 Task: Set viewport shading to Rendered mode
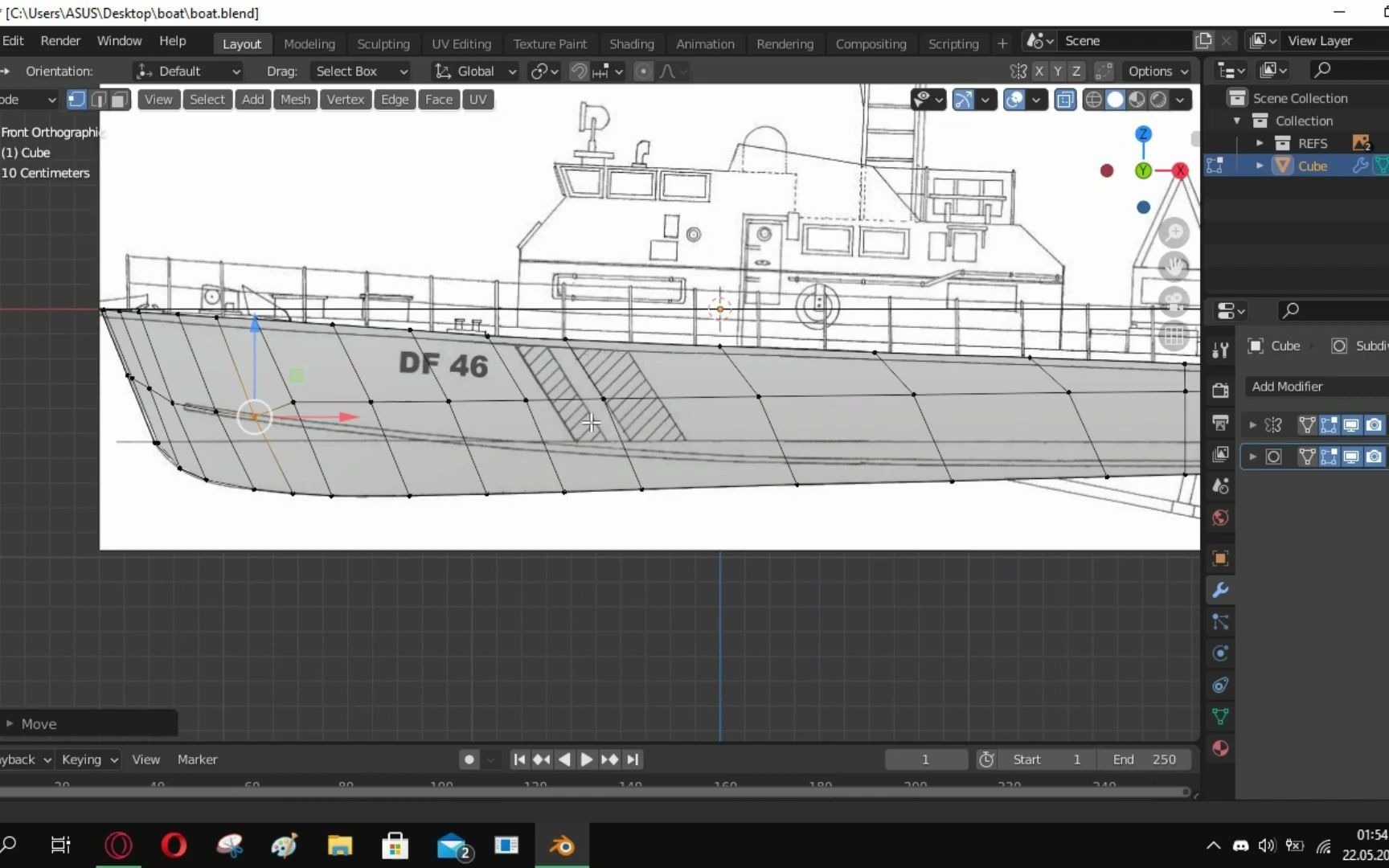[1157, 99]
